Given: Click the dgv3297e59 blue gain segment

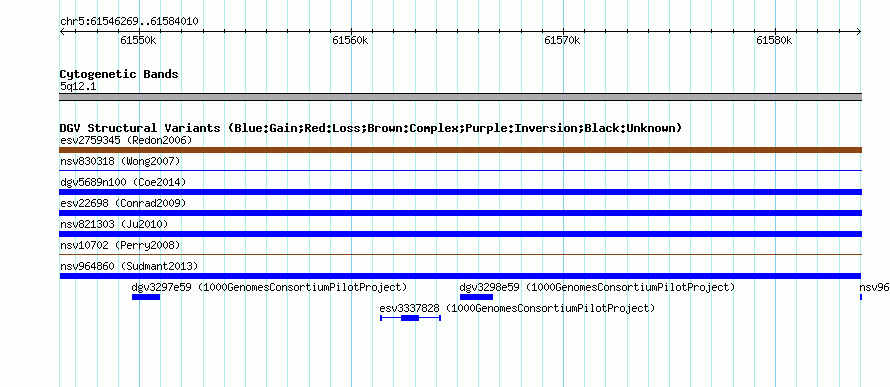Looking at the screenshot, I should point(146,297).
